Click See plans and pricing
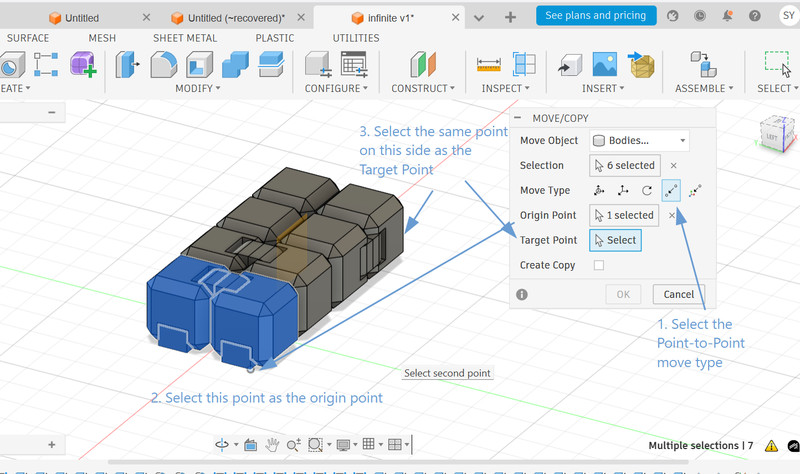 pyautogui.click(x=596, y=15)
